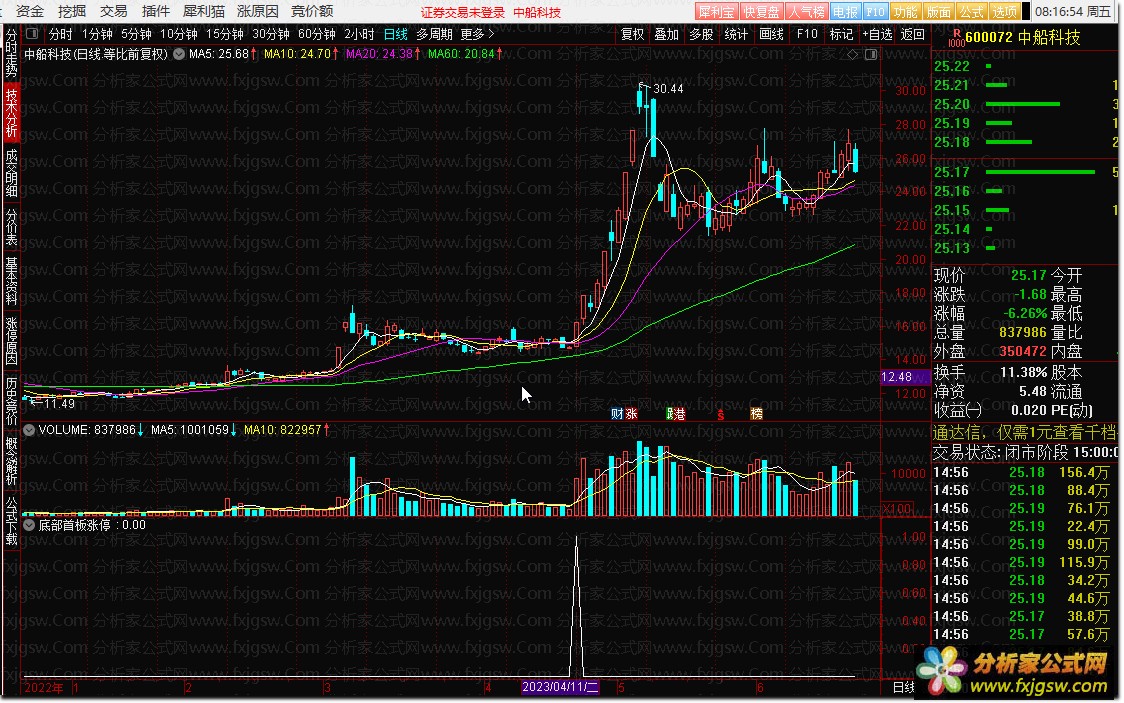The height and width of the screenshot is (703, 1124).
Task: Switch to 2小时 period
Action: (359, 34)
